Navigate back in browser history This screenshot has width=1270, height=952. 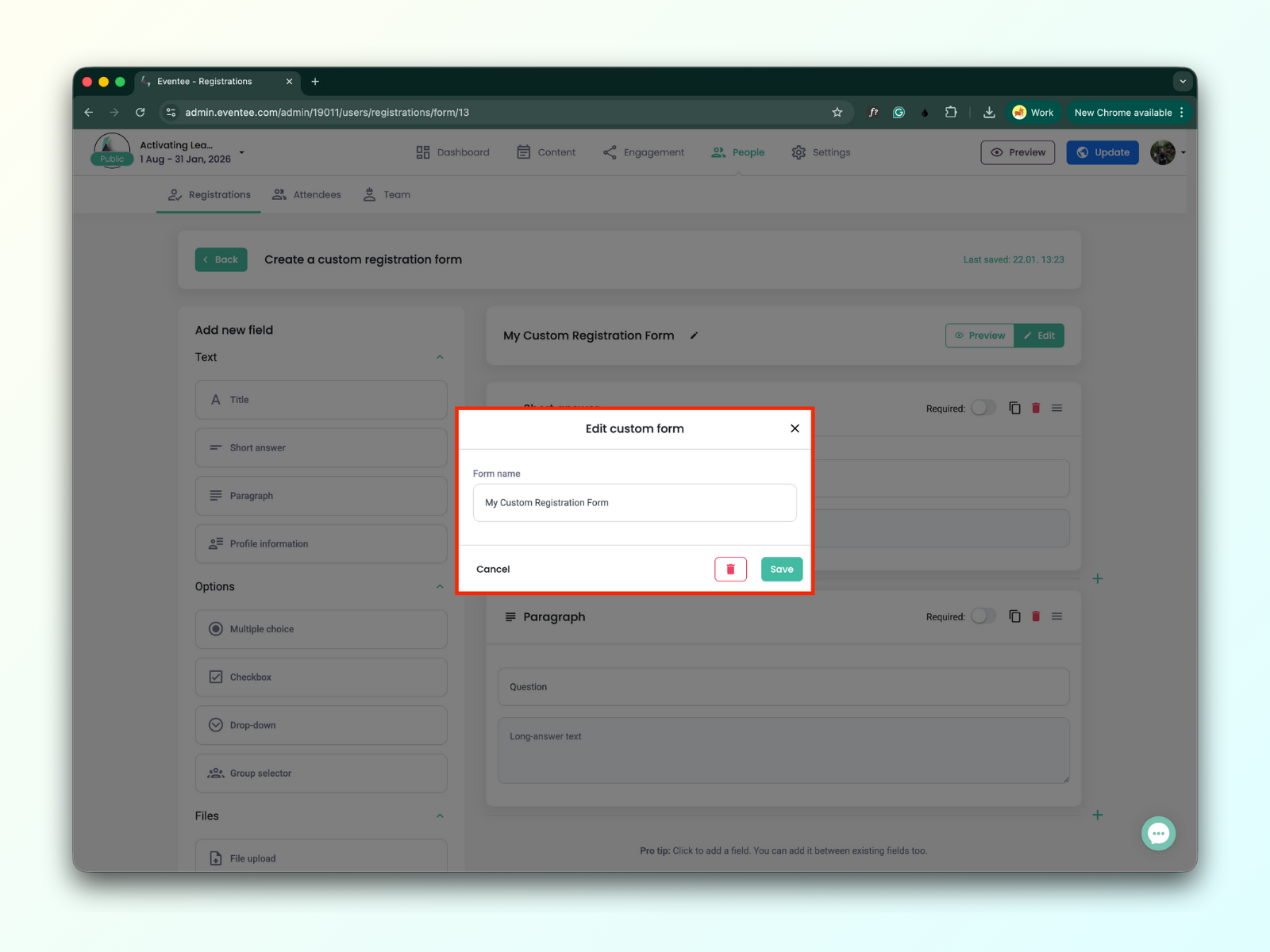[x=89, y=113]
